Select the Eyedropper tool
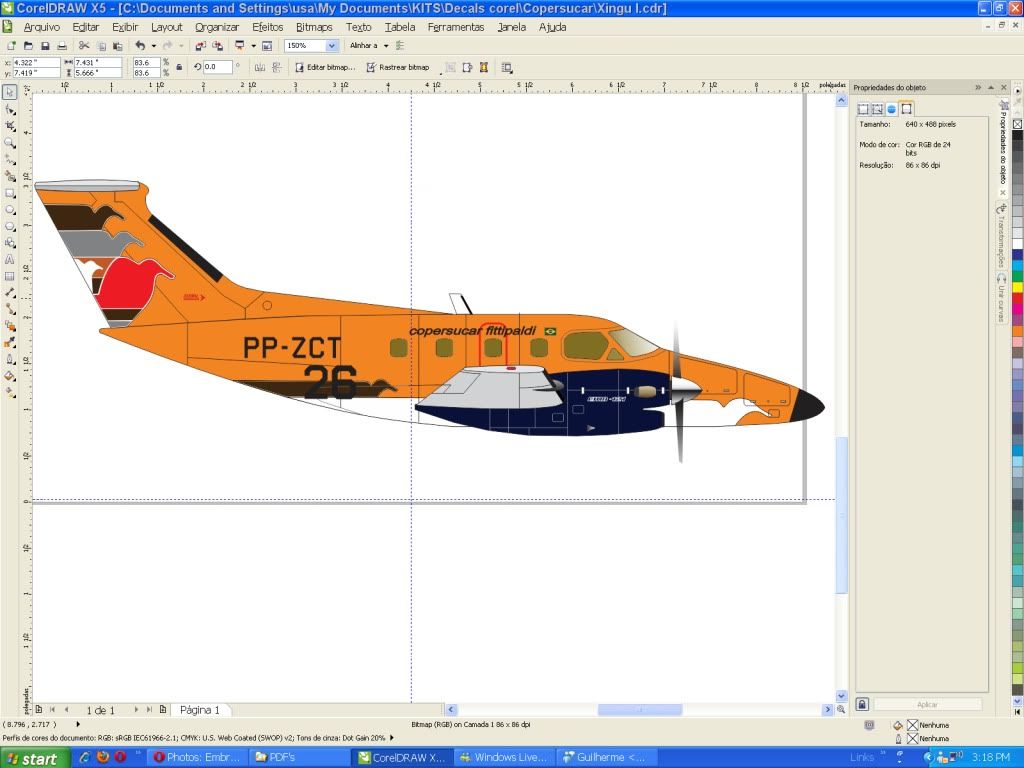 10,343
